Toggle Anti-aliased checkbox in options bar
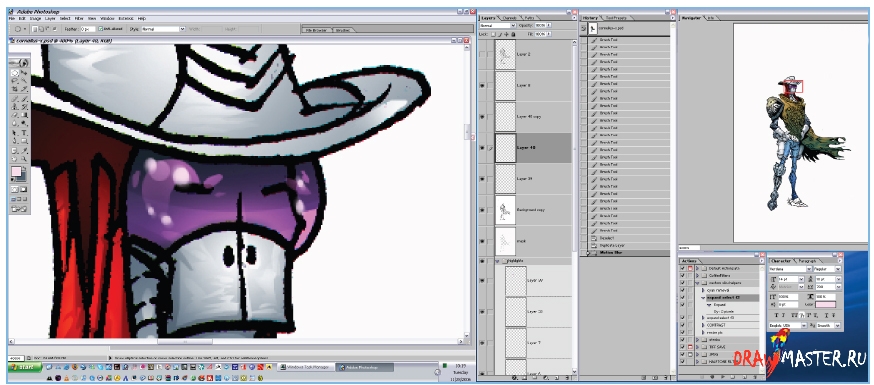 click(100, 29)
